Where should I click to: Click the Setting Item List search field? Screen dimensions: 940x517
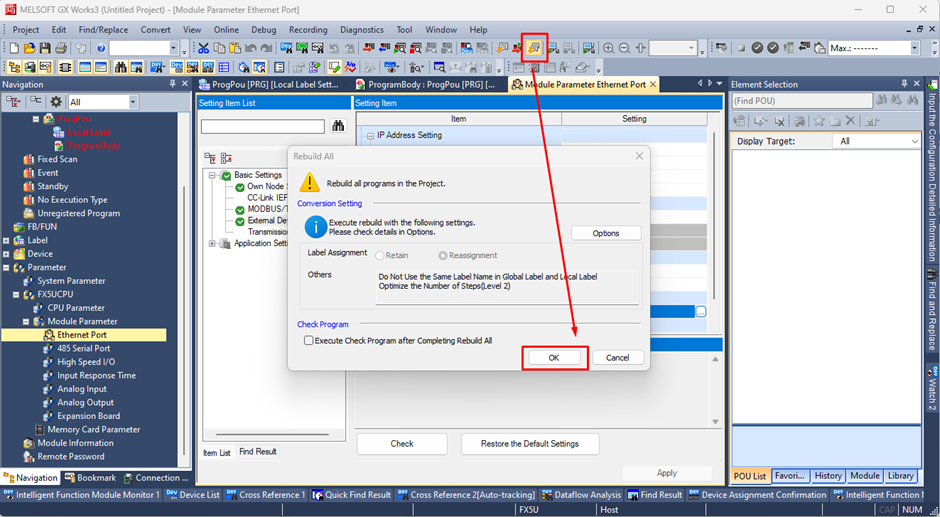click(263, 126)
